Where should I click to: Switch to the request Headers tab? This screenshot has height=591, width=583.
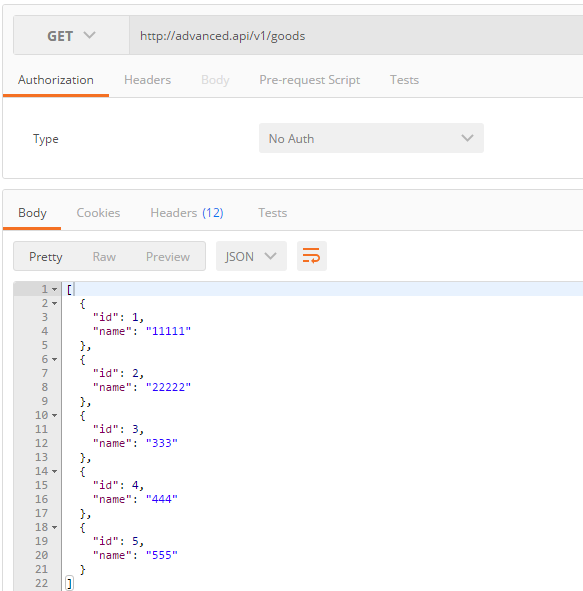pyautogui.click(x=147, y=80)
